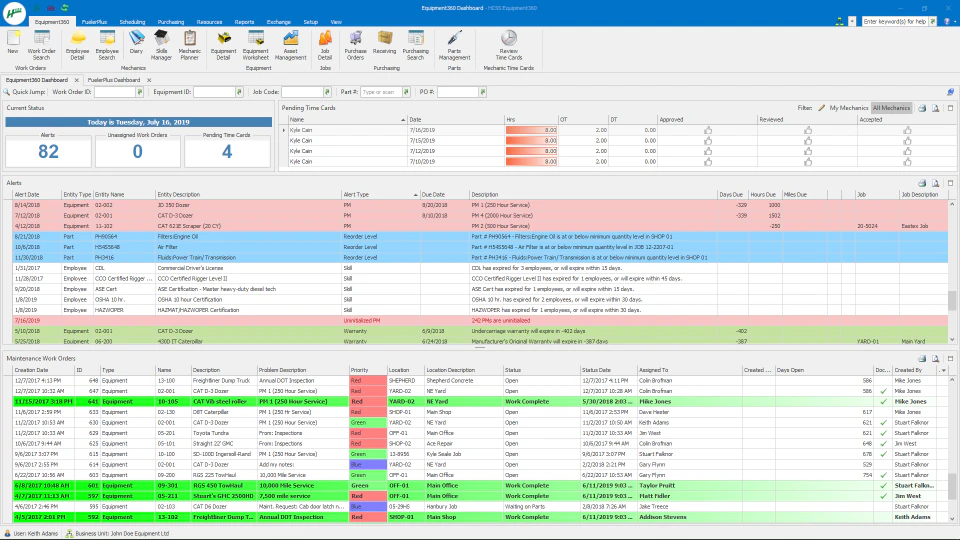This screenshot has width=960, height=540.
Task: Click the Filter pencil edit icon
Action: click(822, 108)
